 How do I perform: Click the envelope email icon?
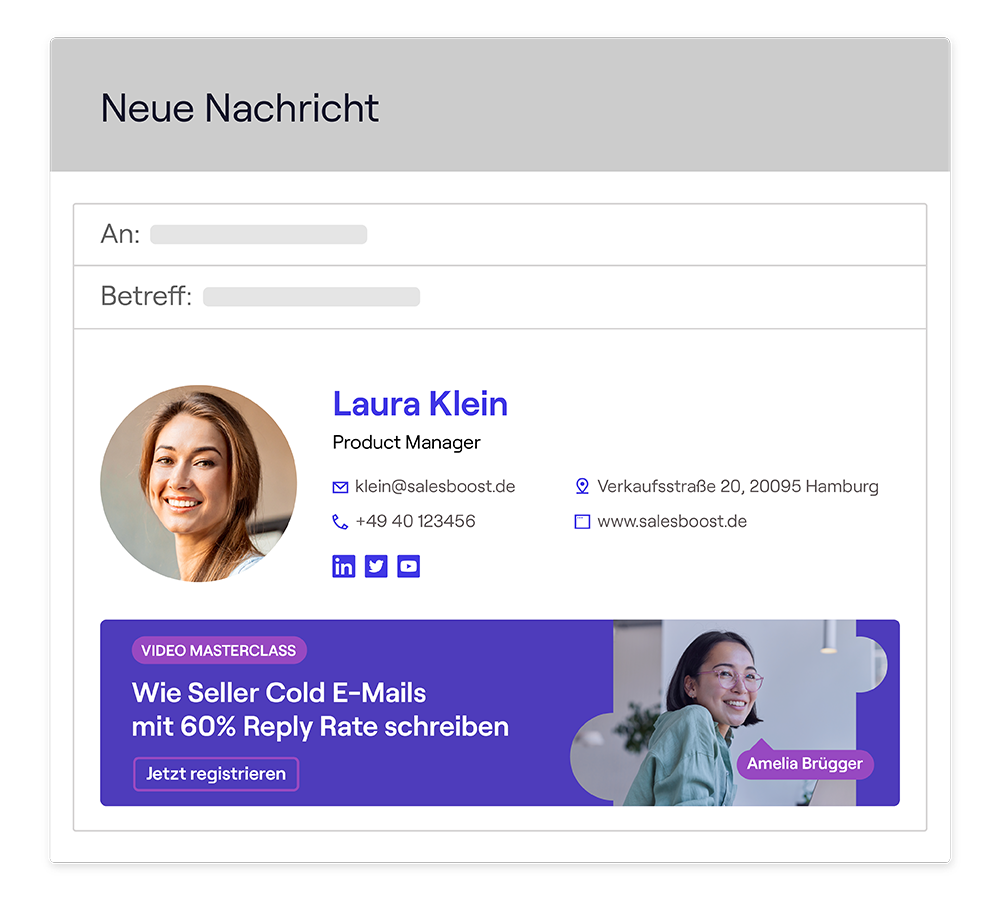point(340,487)
